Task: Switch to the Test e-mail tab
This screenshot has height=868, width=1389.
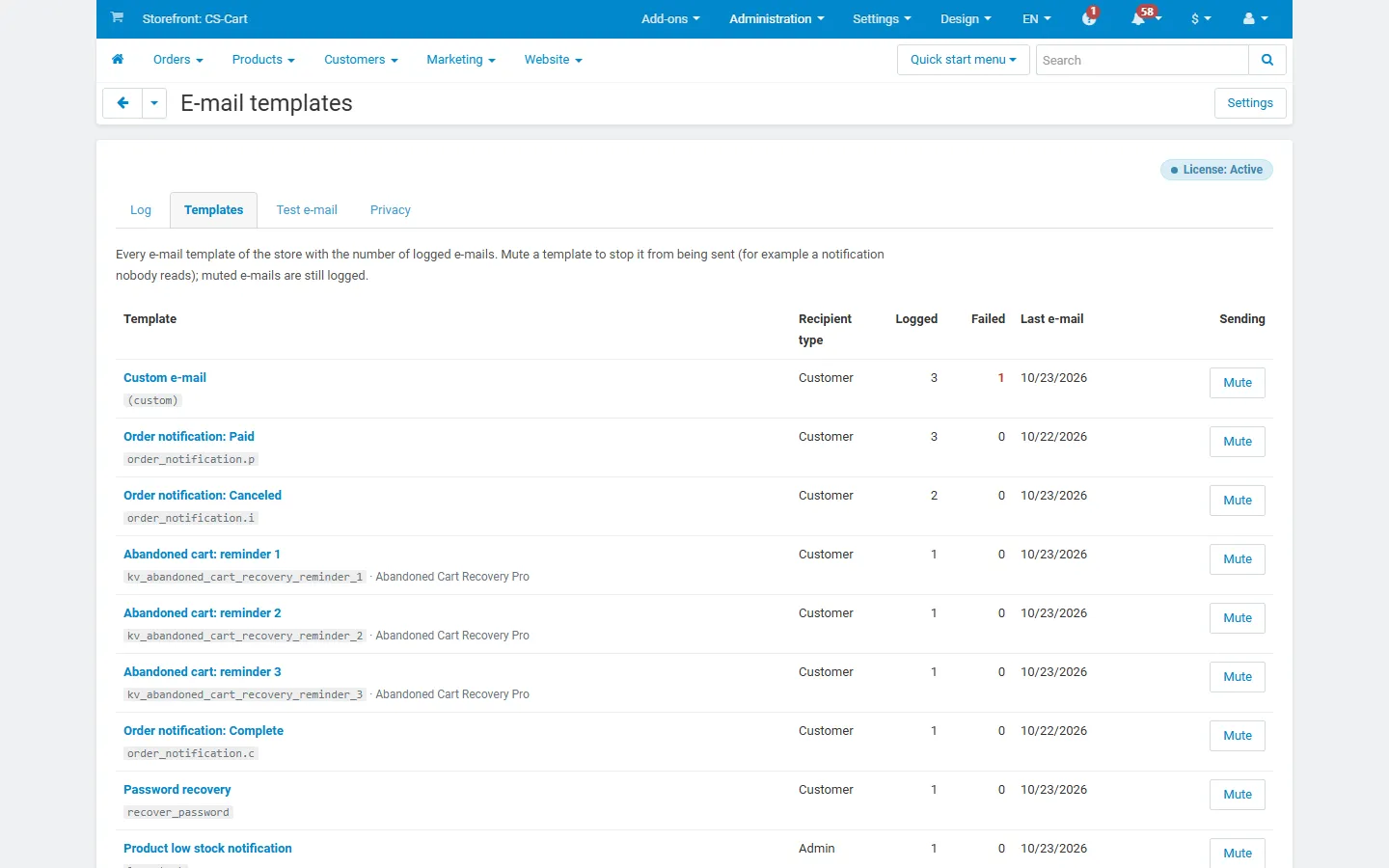Action: point(307,210)
